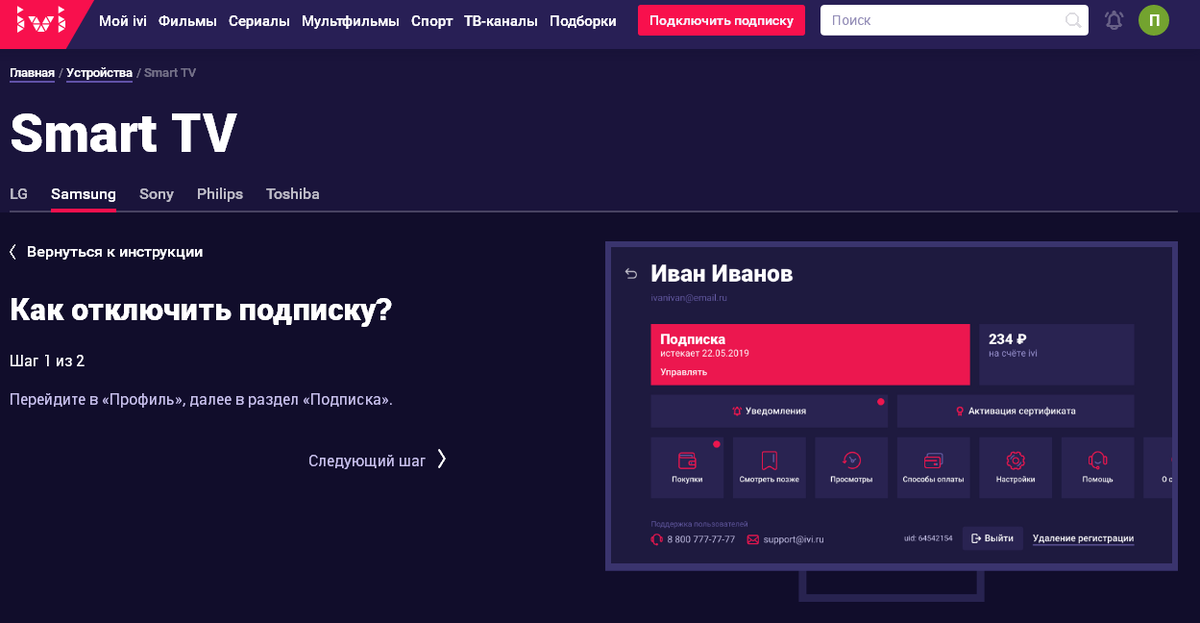
Task: Go to the Устройства breadcrumb link
Action: (99, 73)
